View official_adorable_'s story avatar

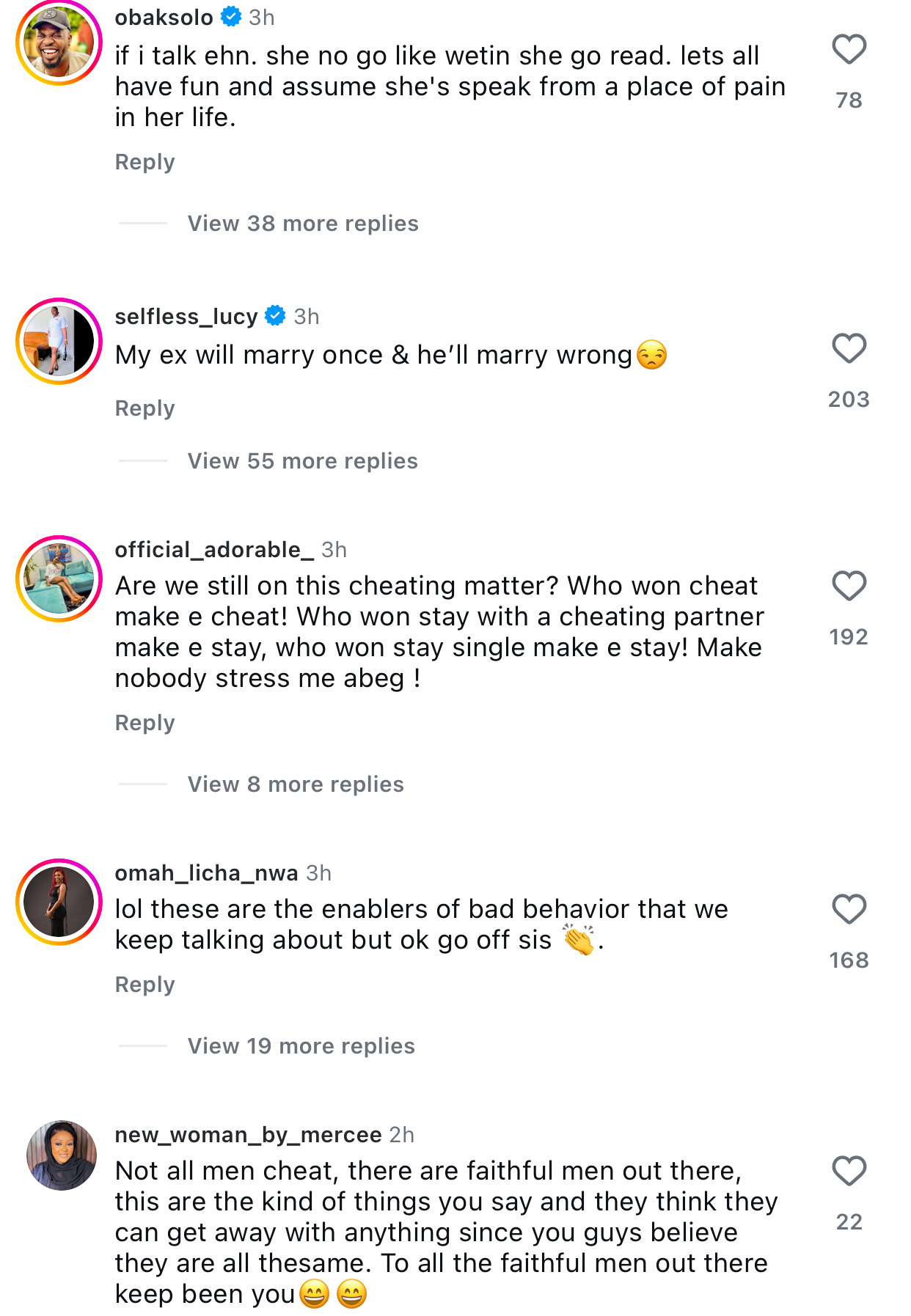(x=59, y=578)
